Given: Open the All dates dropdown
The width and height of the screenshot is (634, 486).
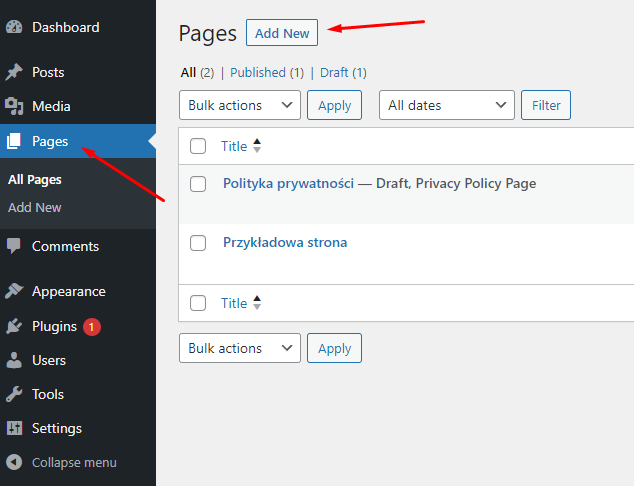Looking at the screenshot, I should pos(447,105).
